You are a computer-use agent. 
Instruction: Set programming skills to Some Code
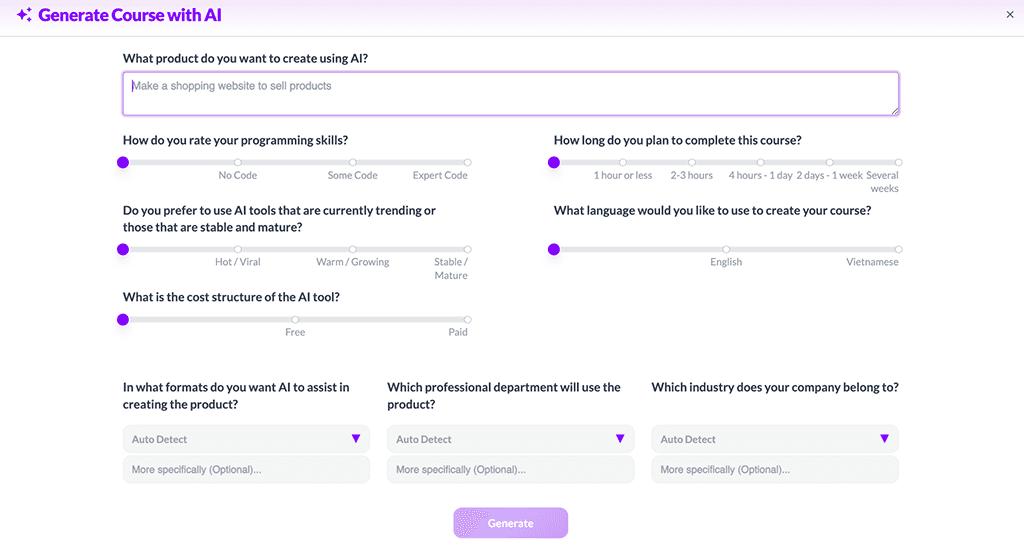pos(353,162)
